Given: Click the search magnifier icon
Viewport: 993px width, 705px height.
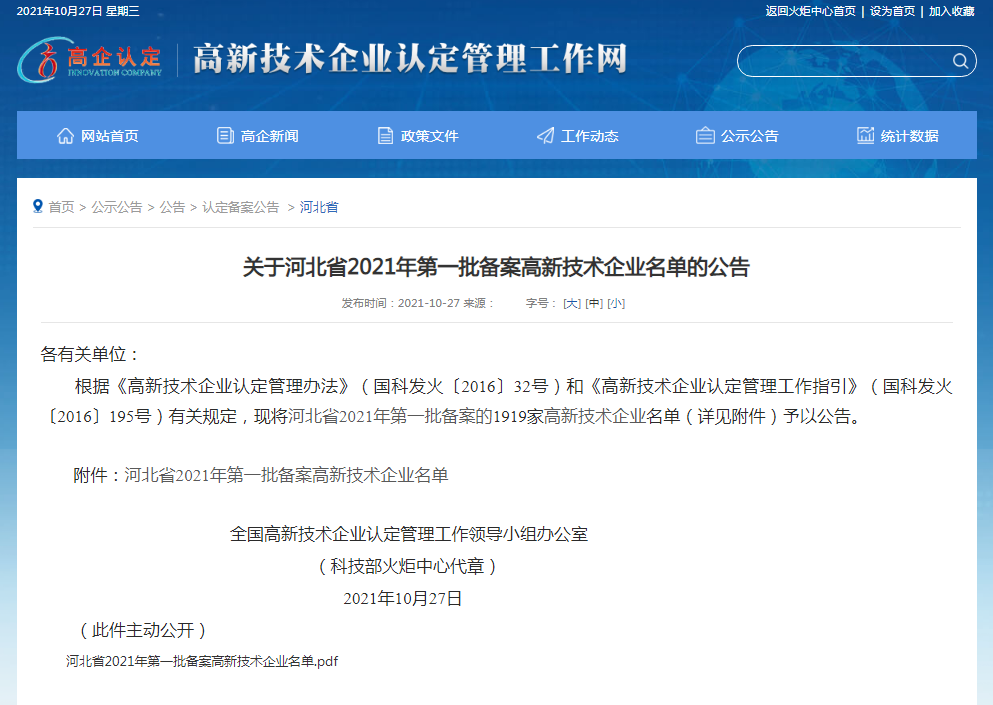Looking at the screenshot, I should (960, 61).
